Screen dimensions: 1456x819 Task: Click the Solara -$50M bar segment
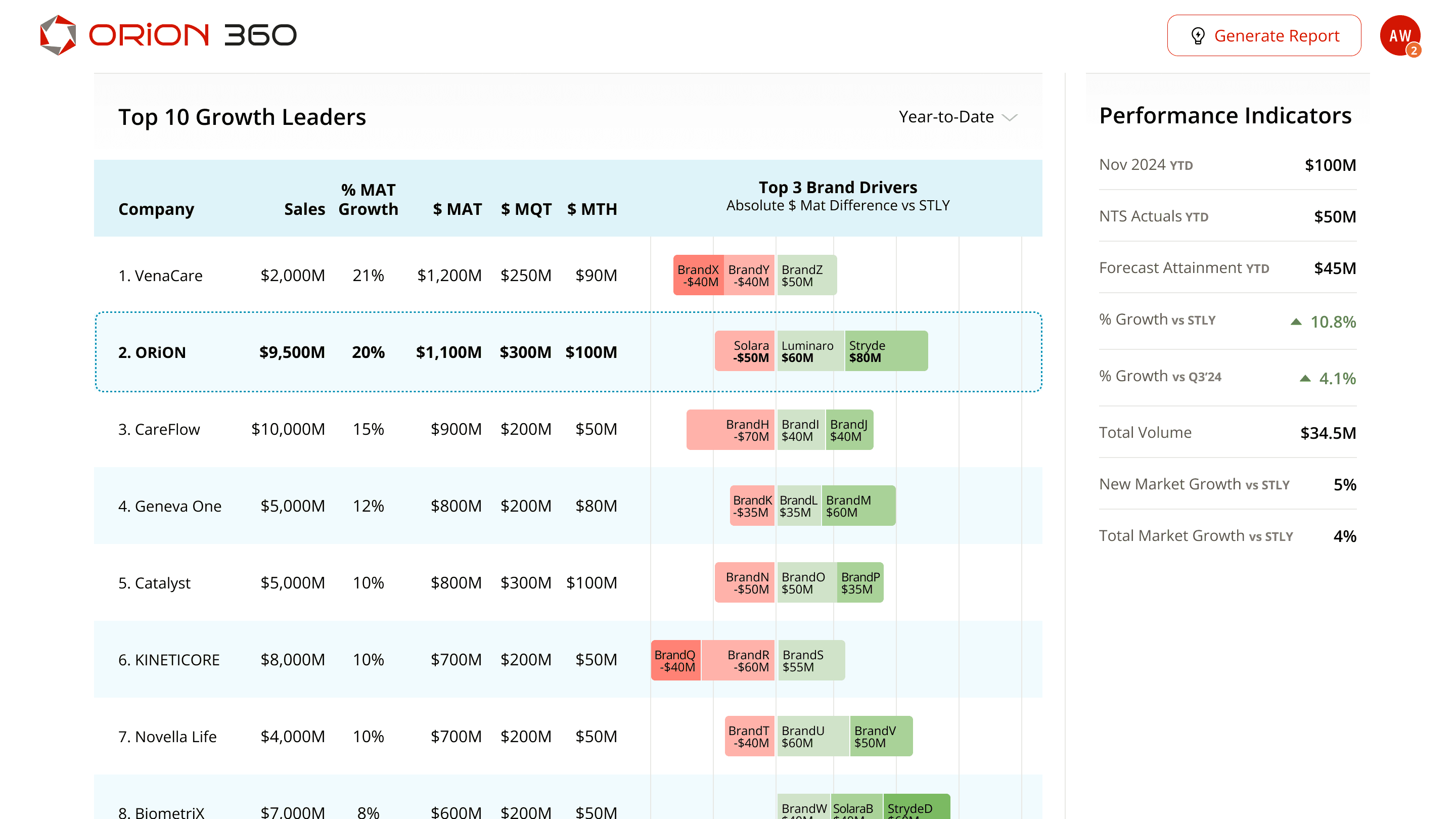pyautogui.click(x=745, y=351)
